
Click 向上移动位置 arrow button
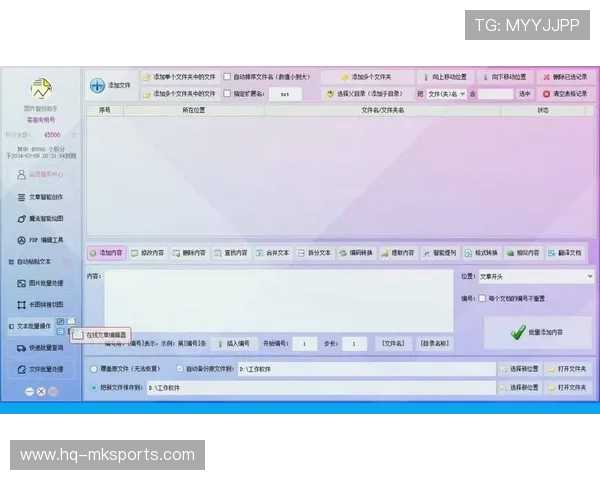point(445,77)
